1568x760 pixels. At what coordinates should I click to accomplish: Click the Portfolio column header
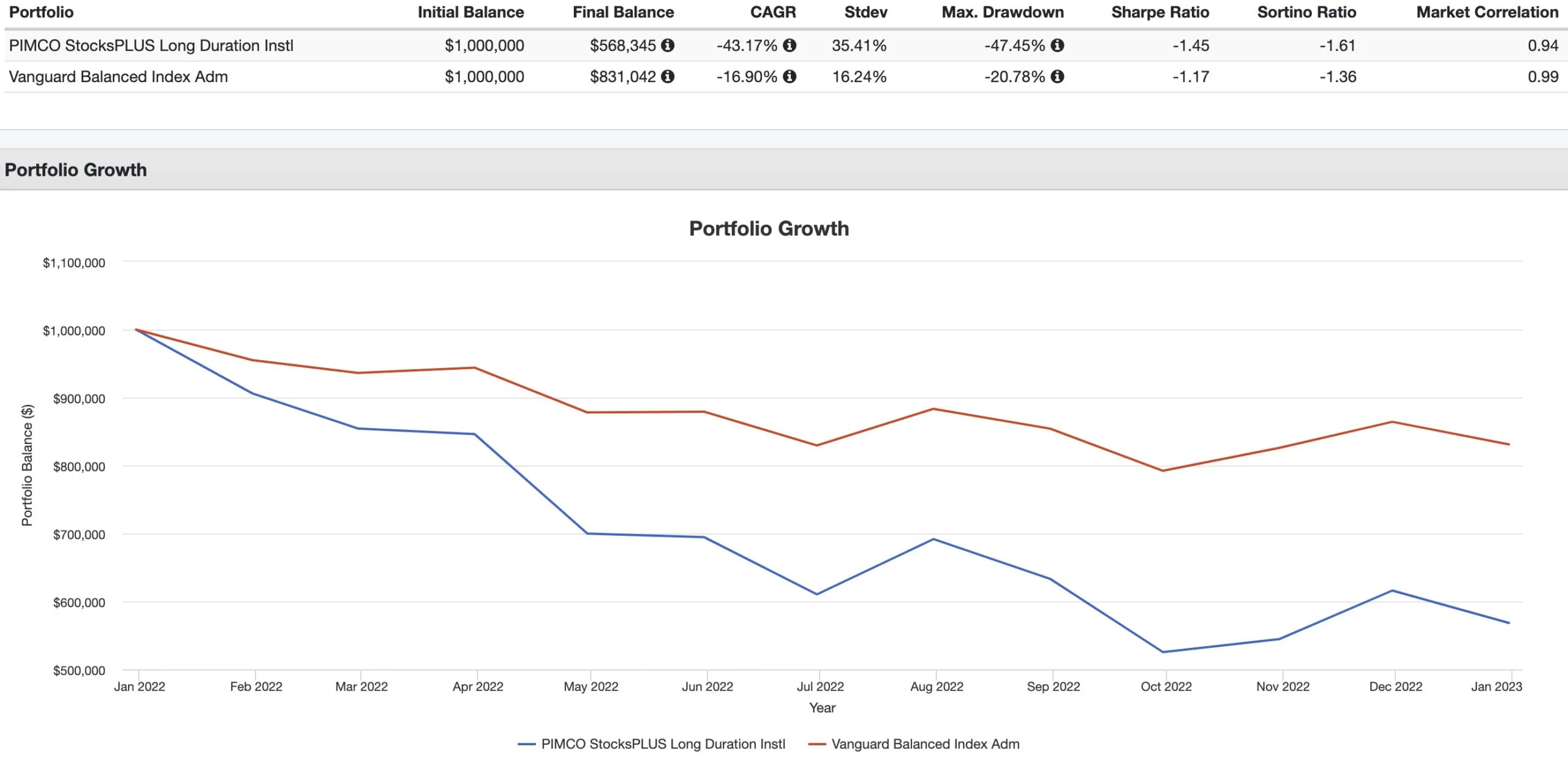pyautogui.click(x=41, y=12)
